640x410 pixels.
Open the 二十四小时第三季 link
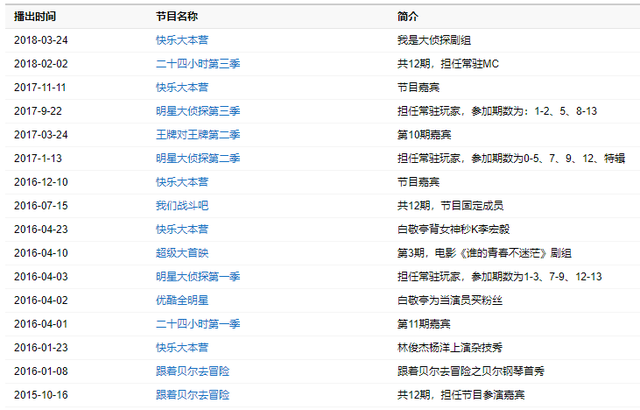point(198,64)
